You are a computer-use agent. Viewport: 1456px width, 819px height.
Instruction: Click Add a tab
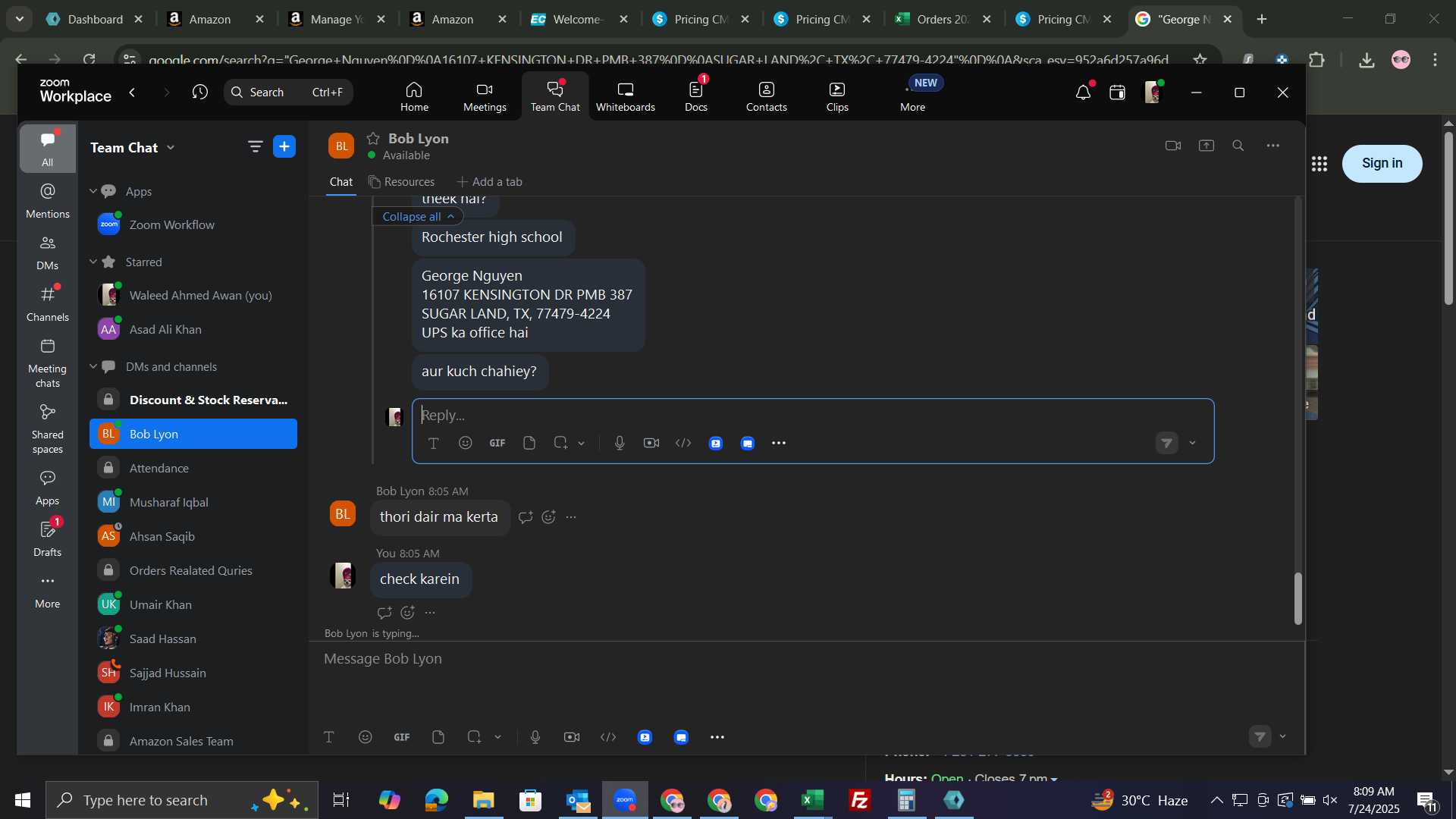pyautogui.click(x=489, y=182)
